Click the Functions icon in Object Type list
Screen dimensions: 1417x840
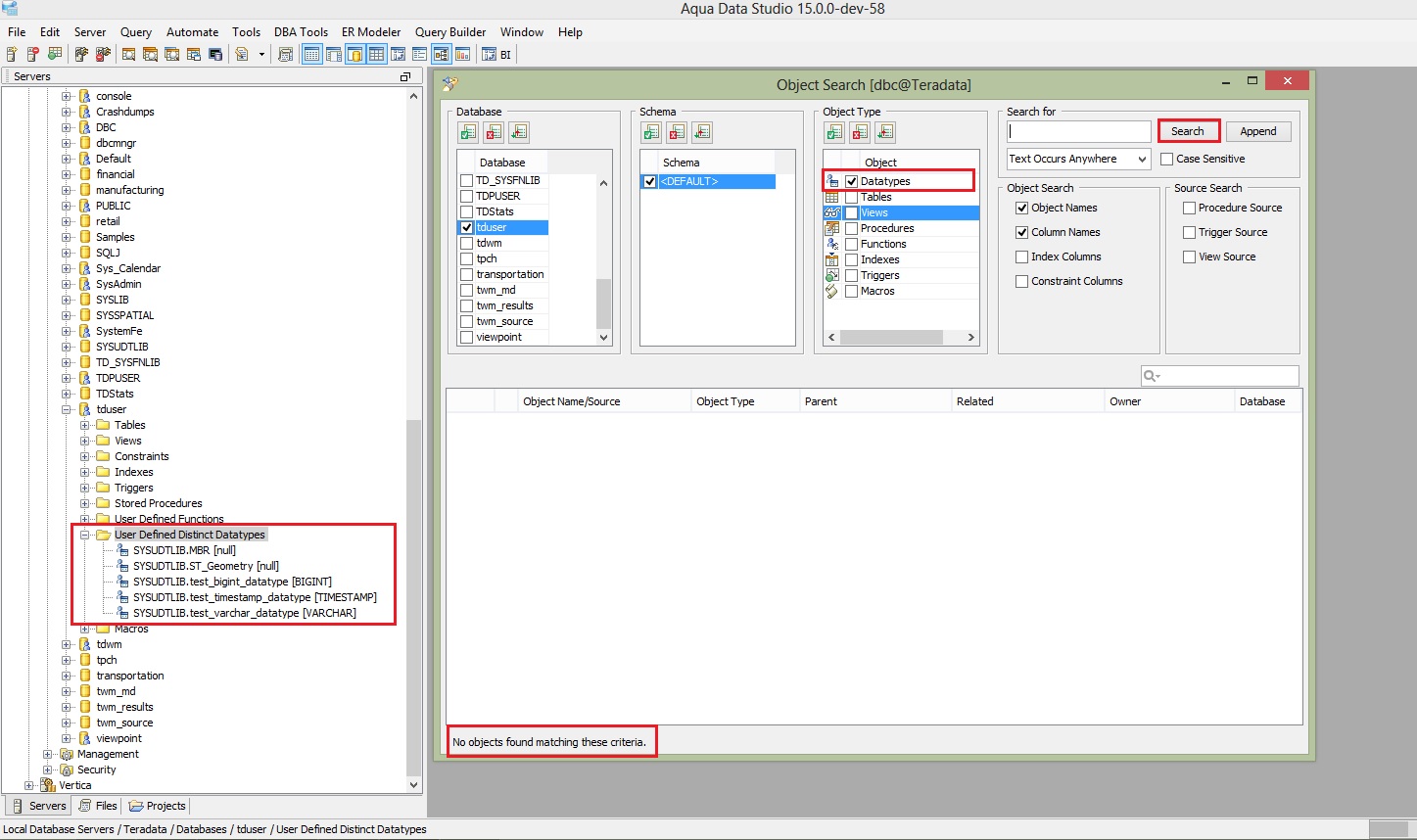click(832, 244)
